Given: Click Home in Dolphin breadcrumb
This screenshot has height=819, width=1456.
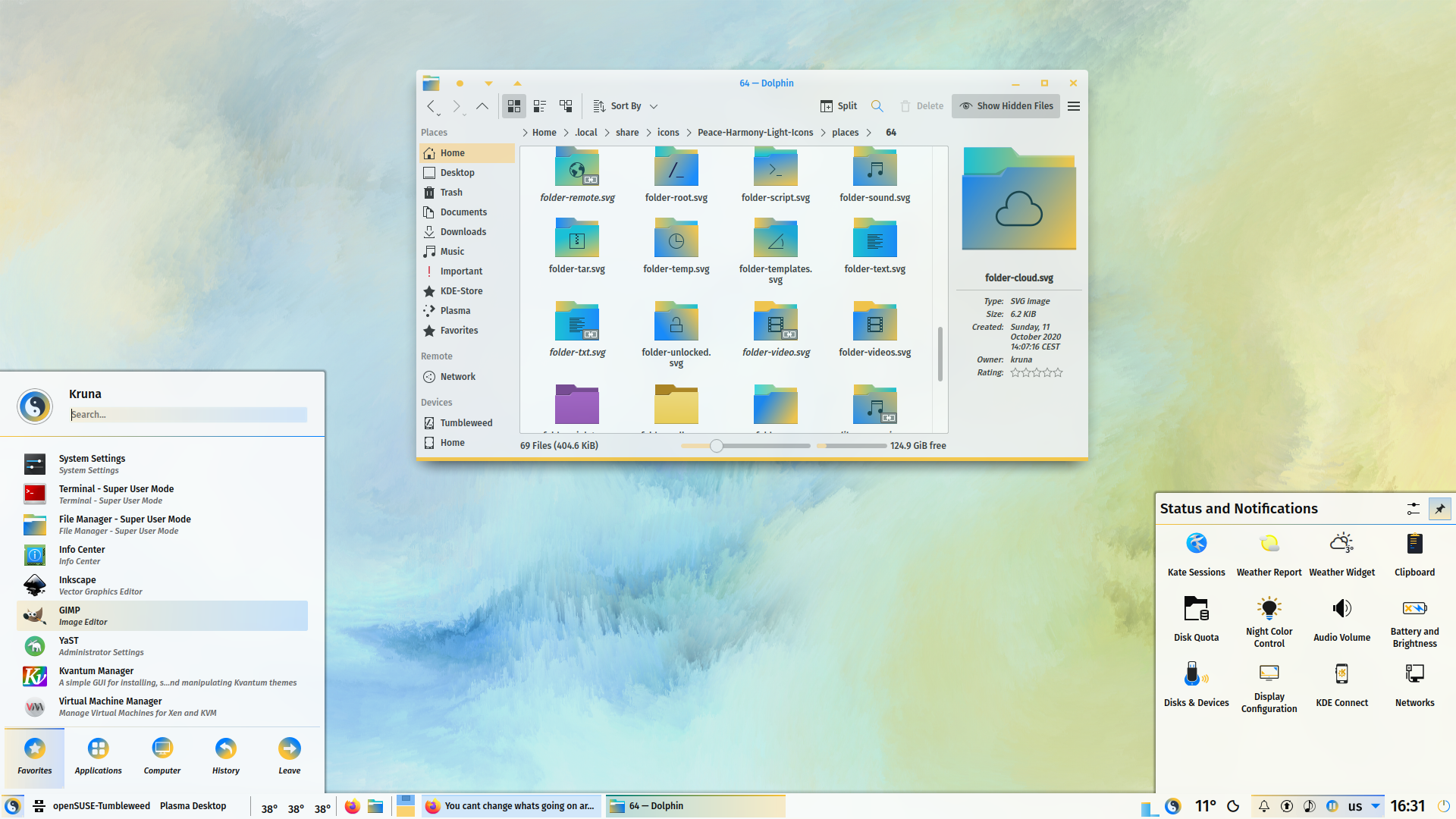Looking at the screenshot, I should click(x=544, y=133).
